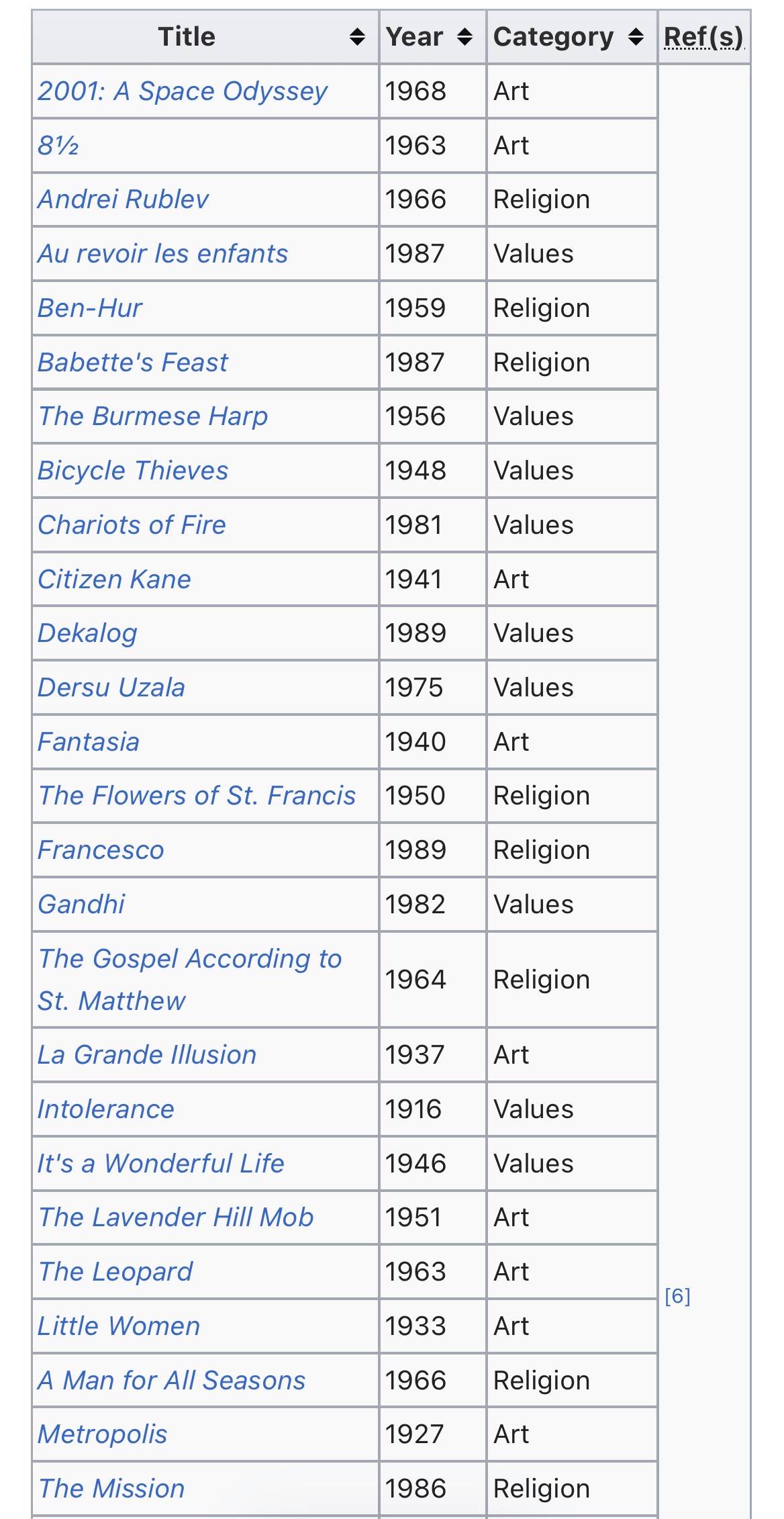Image resolution: width=784 pixels, height=1519 pixels.
Task: Open the Citizen Kane link
Action: (114, 580)
